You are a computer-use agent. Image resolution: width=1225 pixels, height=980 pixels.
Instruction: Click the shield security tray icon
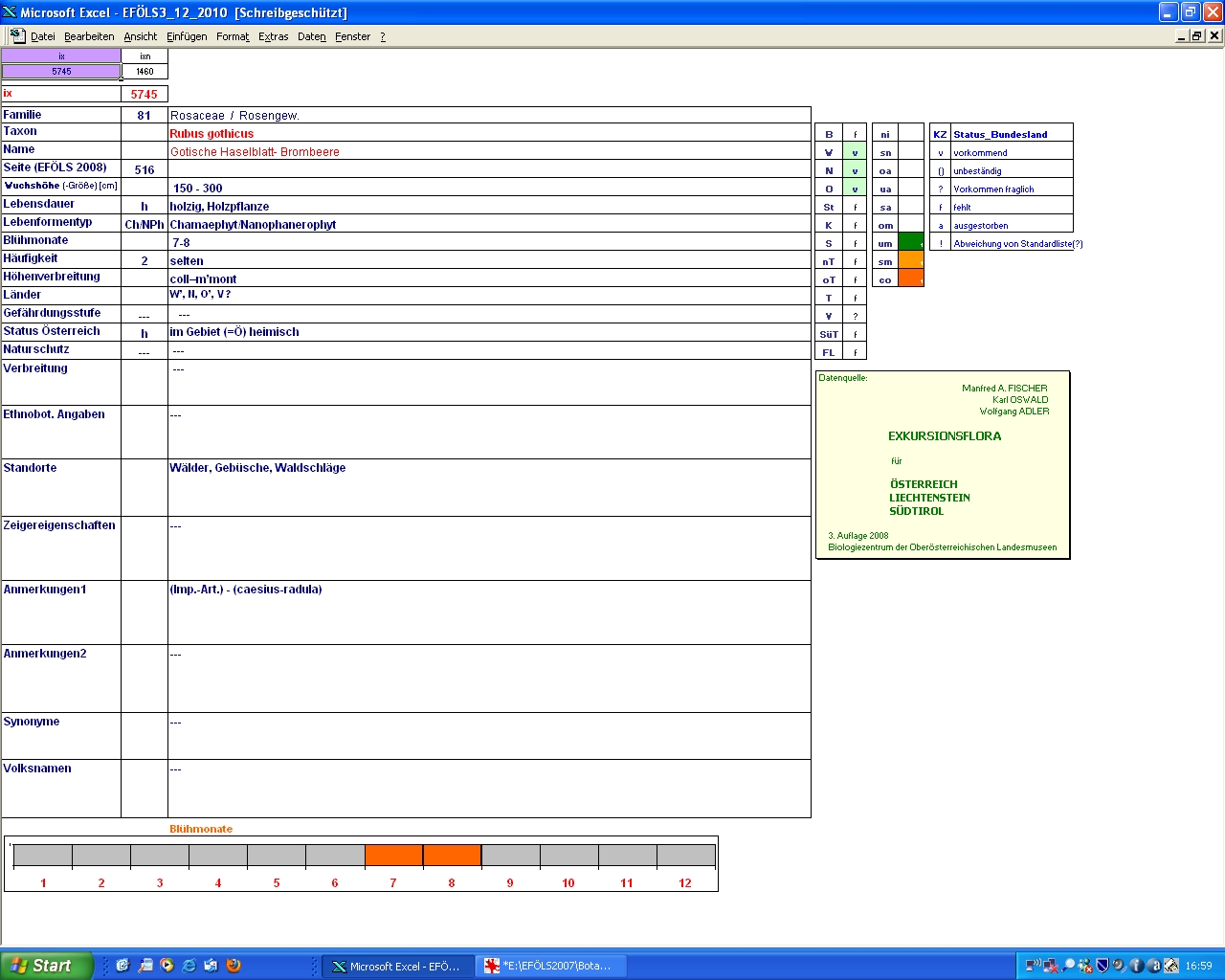click(x=1102, y=966)
